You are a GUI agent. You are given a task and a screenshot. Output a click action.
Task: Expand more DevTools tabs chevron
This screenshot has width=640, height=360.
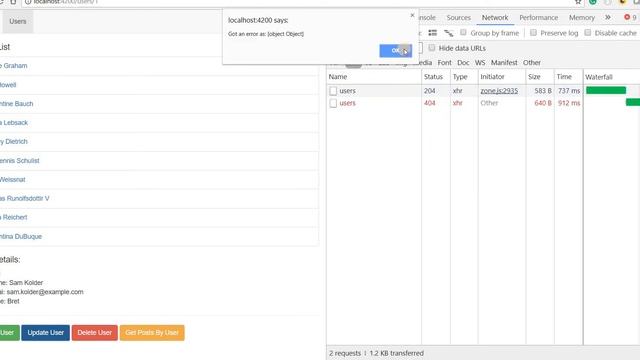pyautogui.click(x=608, y=17)
